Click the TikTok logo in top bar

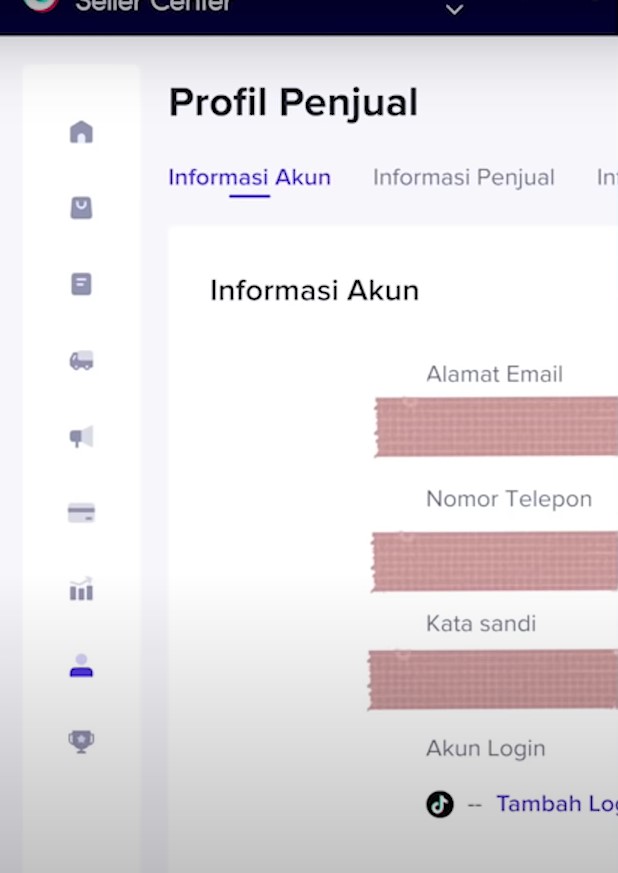pyautogui.click(x=41, y=5)
